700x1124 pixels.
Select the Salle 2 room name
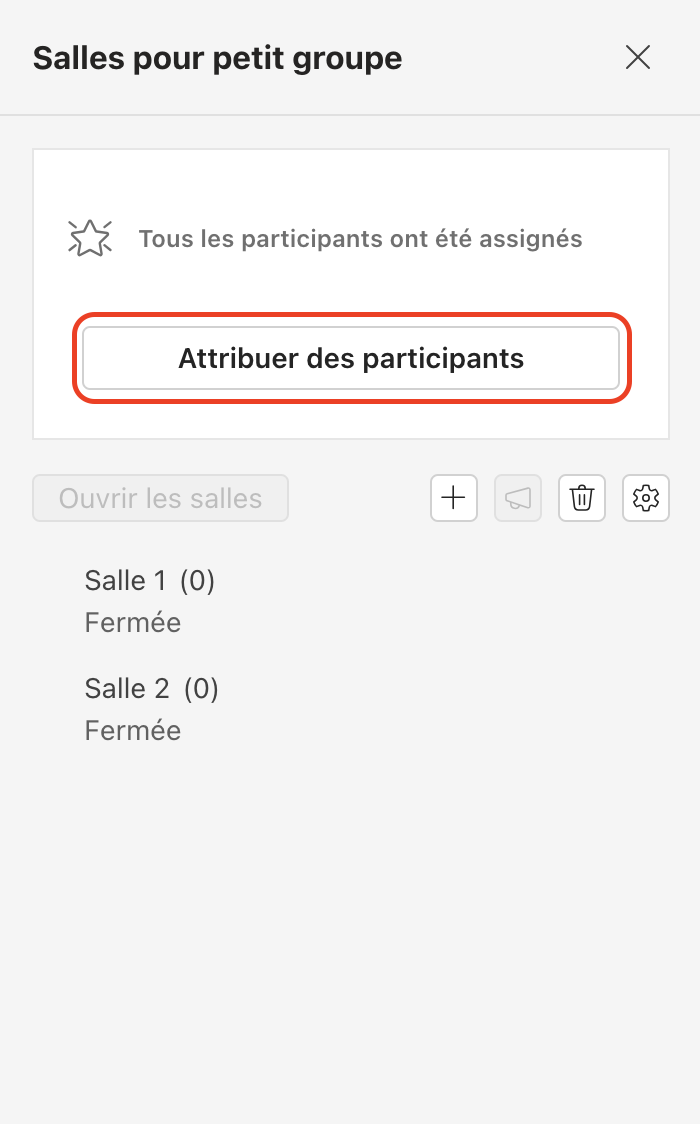click(128, 688)
